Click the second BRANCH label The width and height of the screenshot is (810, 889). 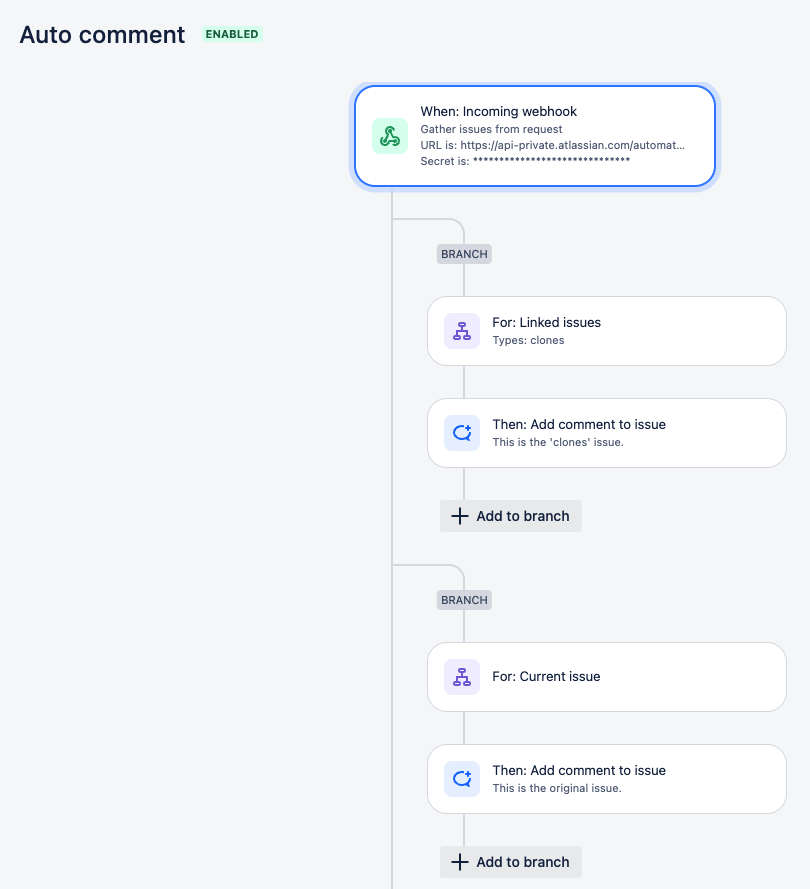(464, 600)
